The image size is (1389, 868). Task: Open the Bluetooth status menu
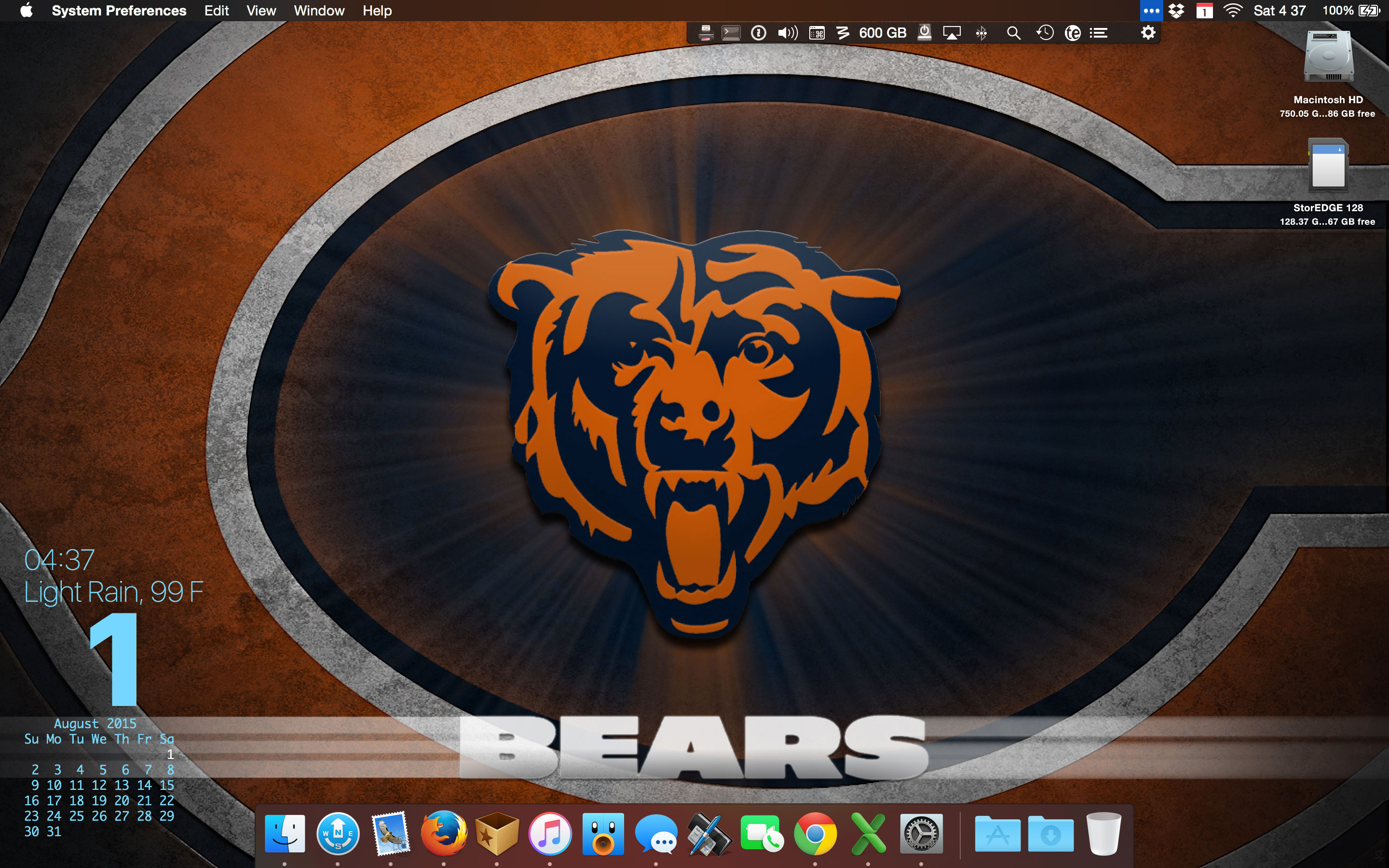click(x=981, y=33)
